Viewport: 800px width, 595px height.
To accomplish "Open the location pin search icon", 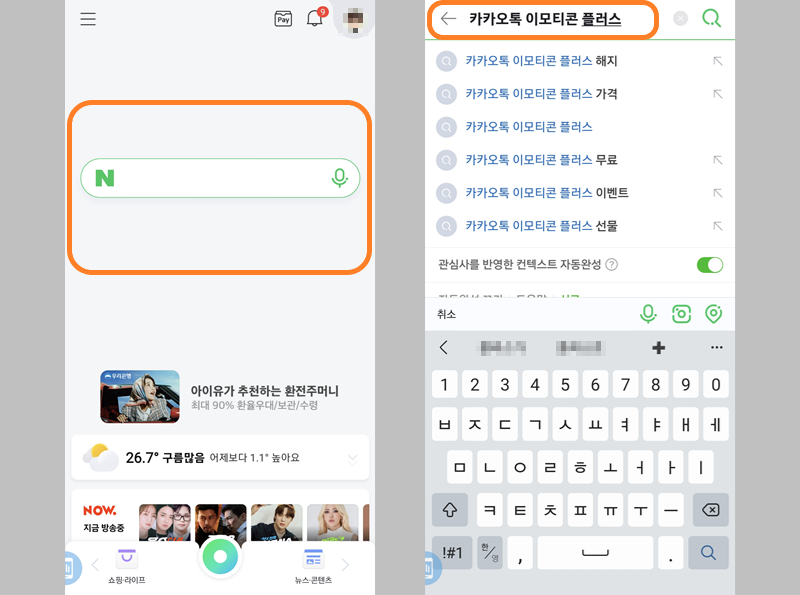I will point(713,314).
